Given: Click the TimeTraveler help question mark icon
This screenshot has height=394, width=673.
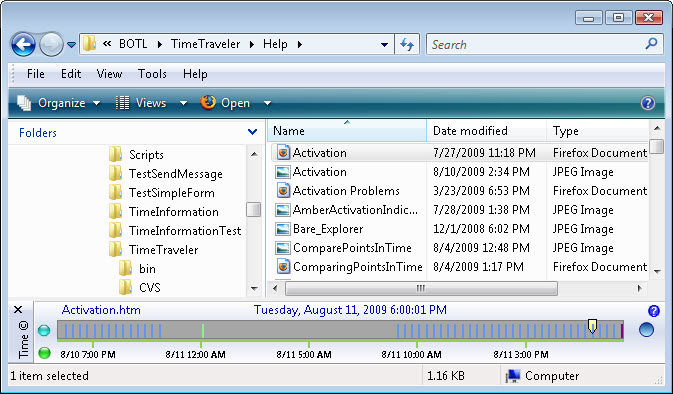Looking at the screenshot, I should tap(653, 311).
